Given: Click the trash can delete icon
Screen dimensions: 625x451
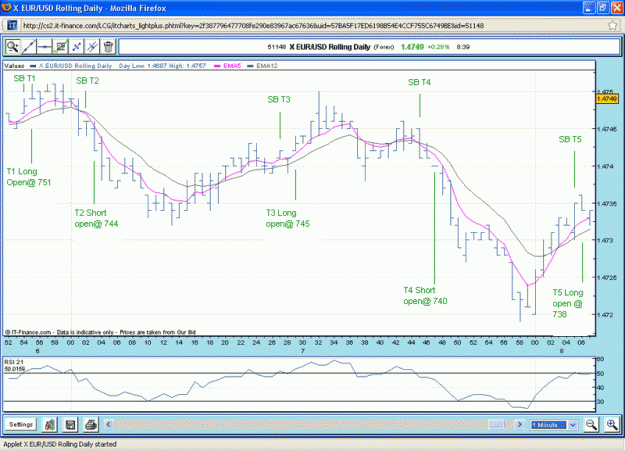Looking at the screenshot, I should (108, 47).
